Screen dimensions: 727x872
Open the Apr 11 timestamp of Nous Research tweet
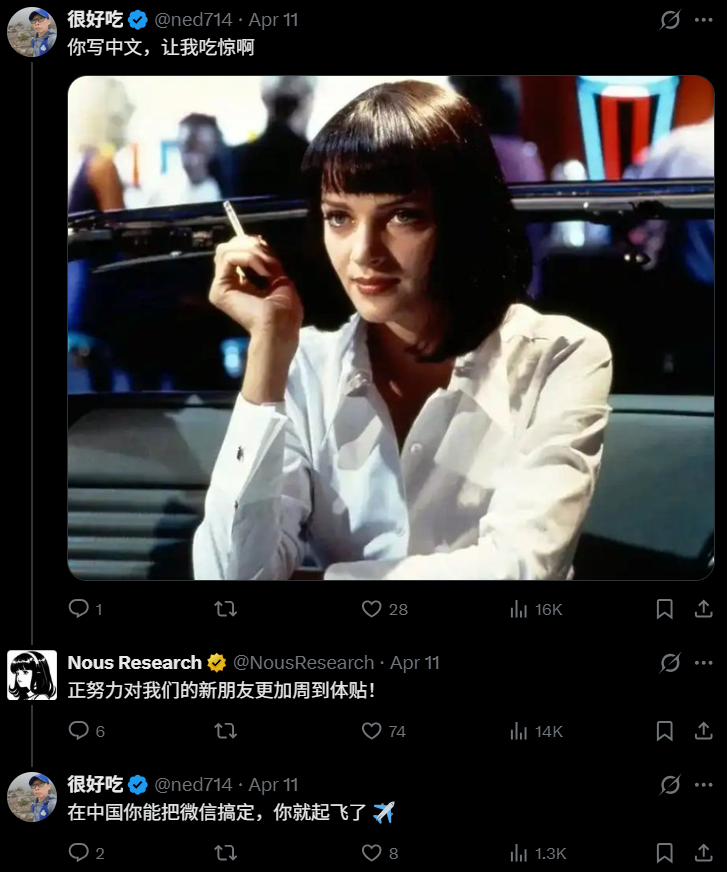click(x=415, y=663)
